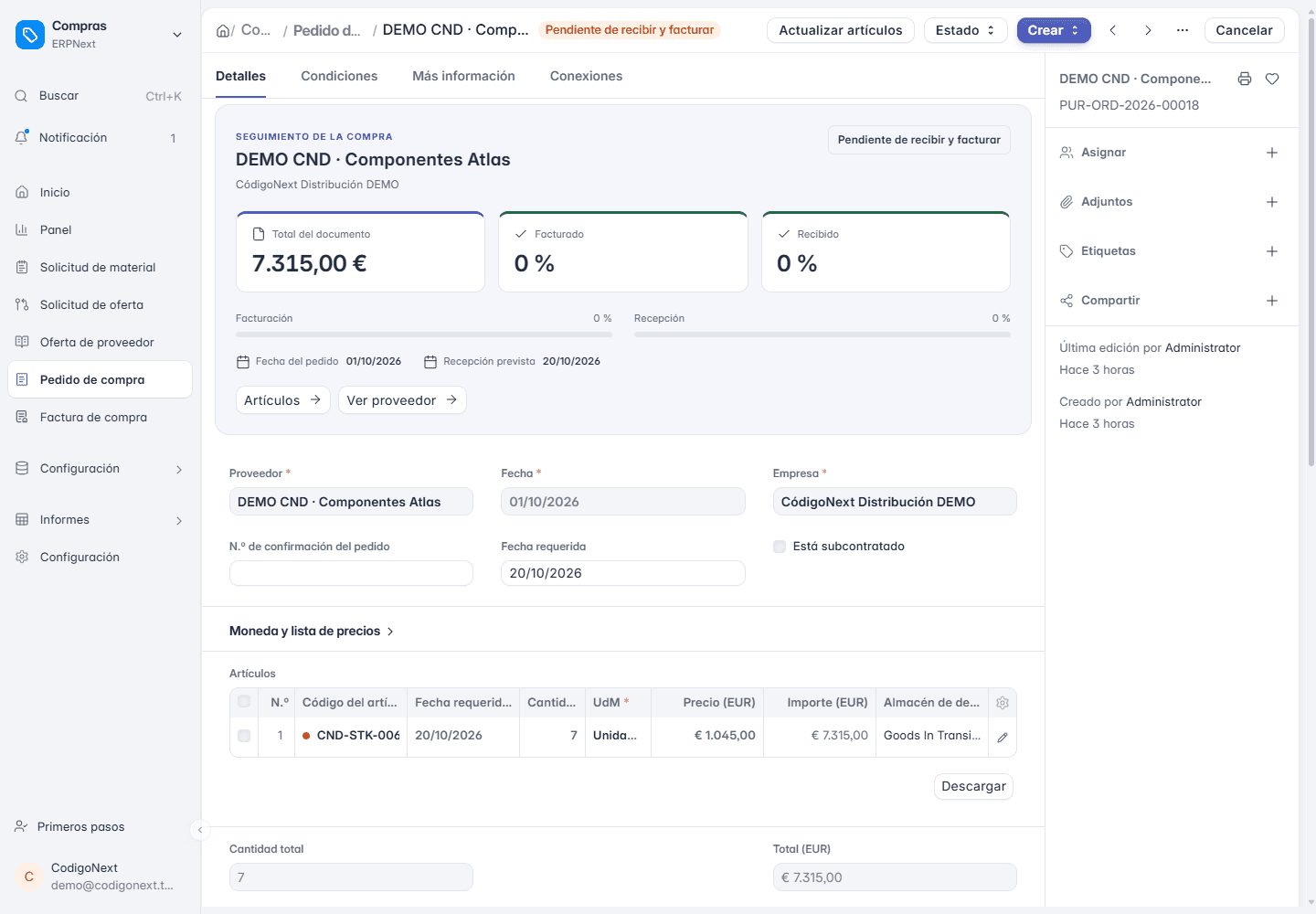Open Buscar search in the sidebar

pos(100,96)
